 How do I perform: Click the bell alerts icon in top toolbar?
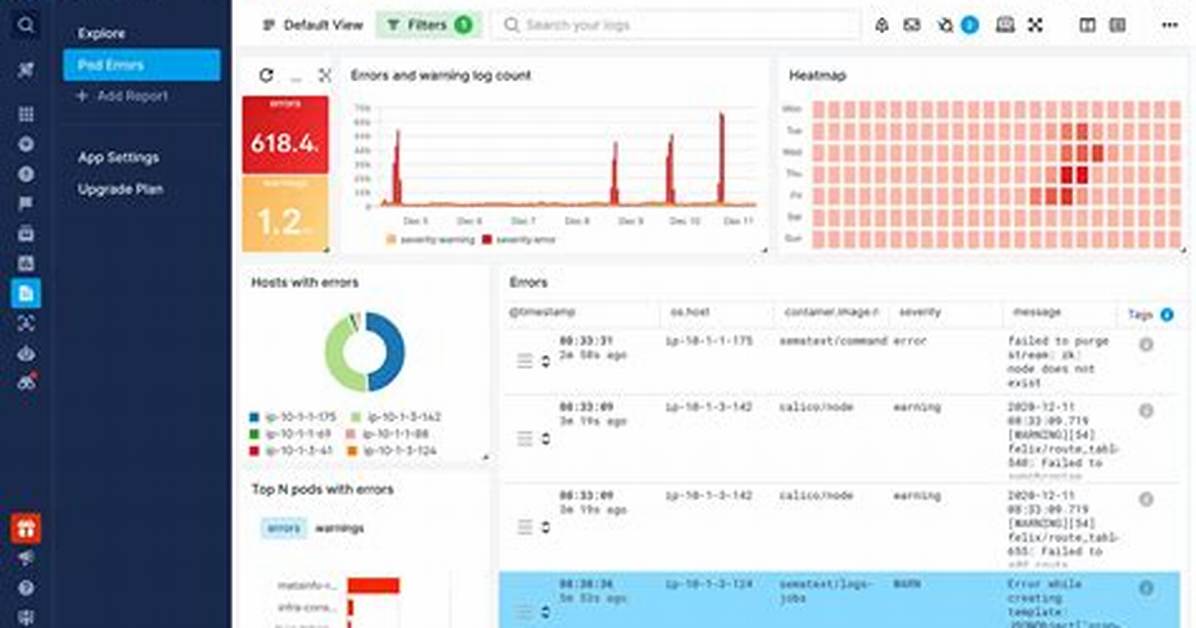click(881, 25)
